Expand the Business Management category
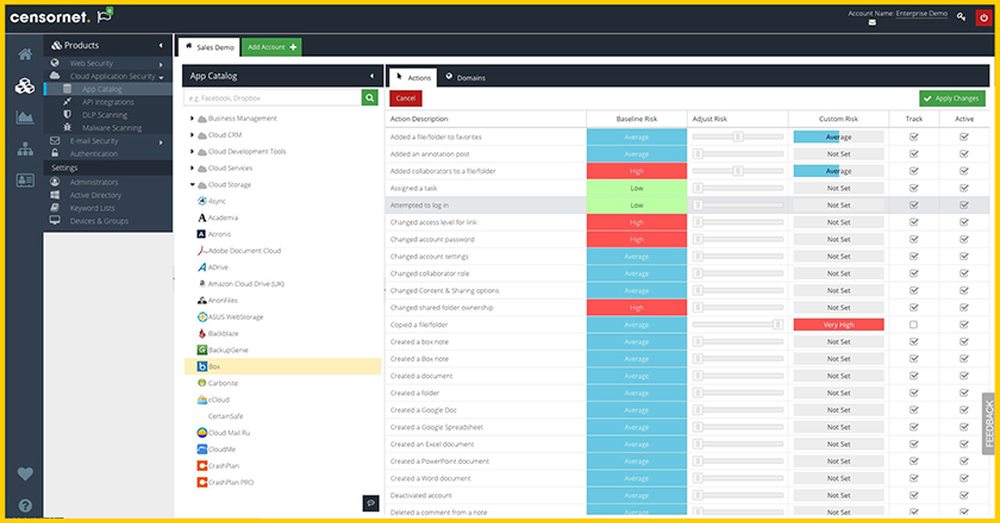This screenshot has height=523, width=1000. (192, 118)
